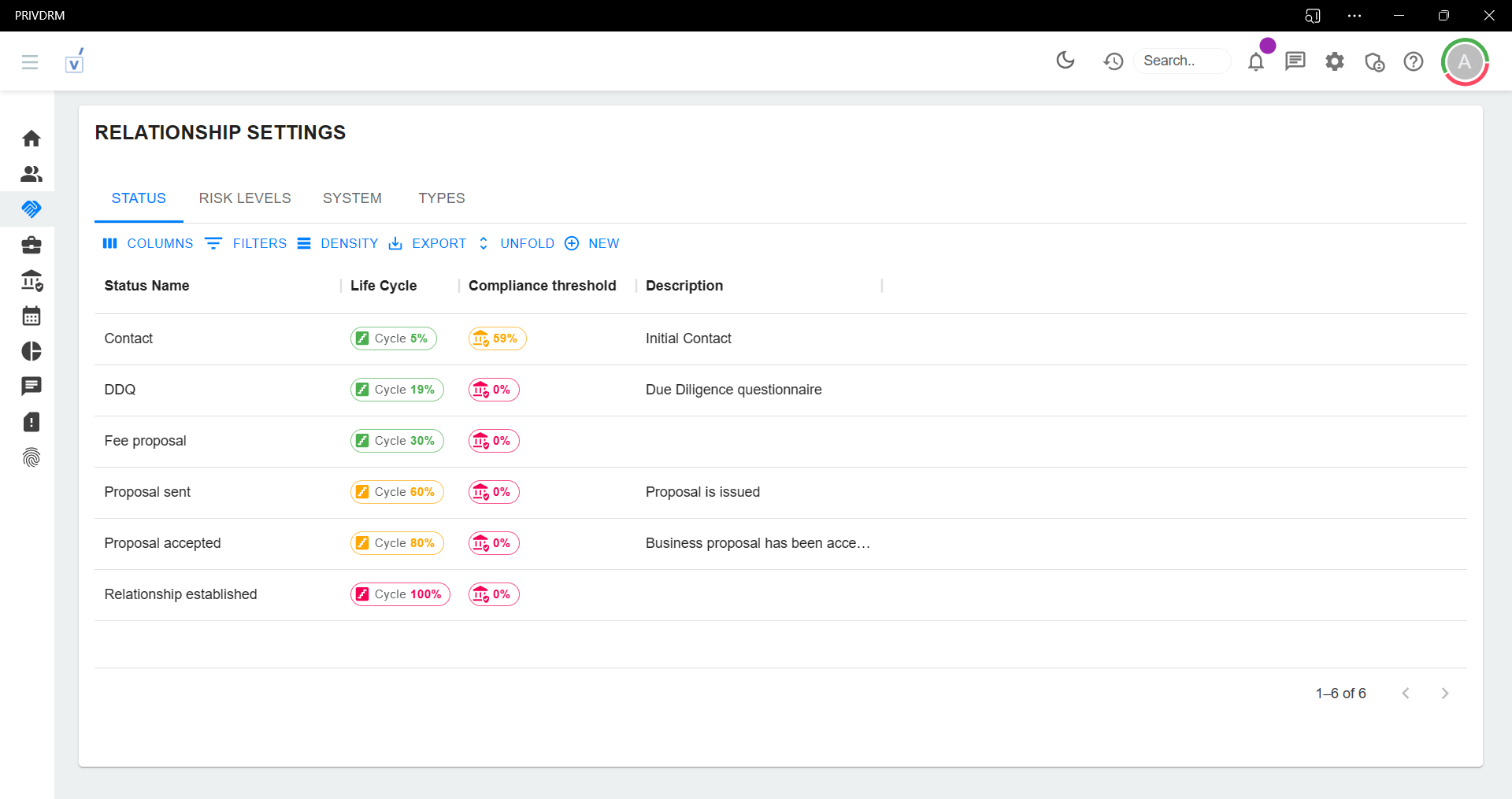Click the Contact row's 59% compliance chip
This screenshot has height=799, width=1512.
pyautogui.click(x=497, y=338)
